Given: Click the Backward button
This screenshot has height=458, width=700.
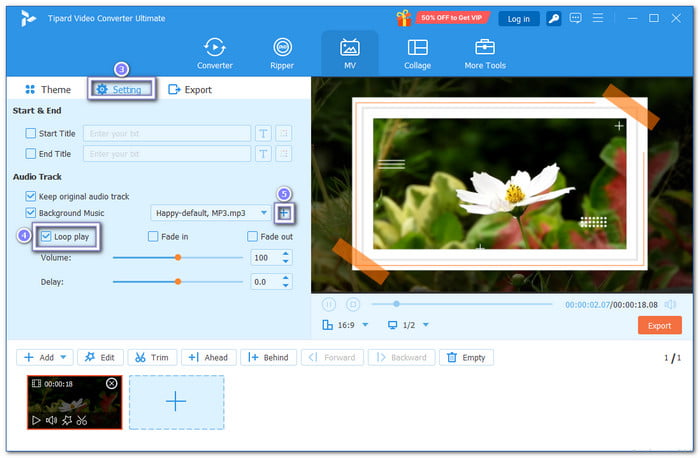Looking at the screenshot, I should [x=401, y=357].
